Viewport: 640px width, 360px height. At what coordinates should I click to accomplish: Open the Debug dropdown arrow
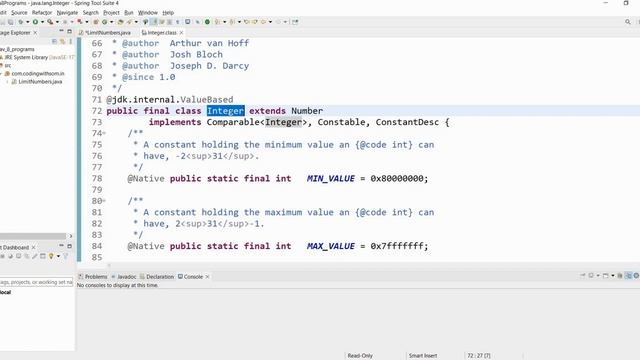(x=27, y=22)
